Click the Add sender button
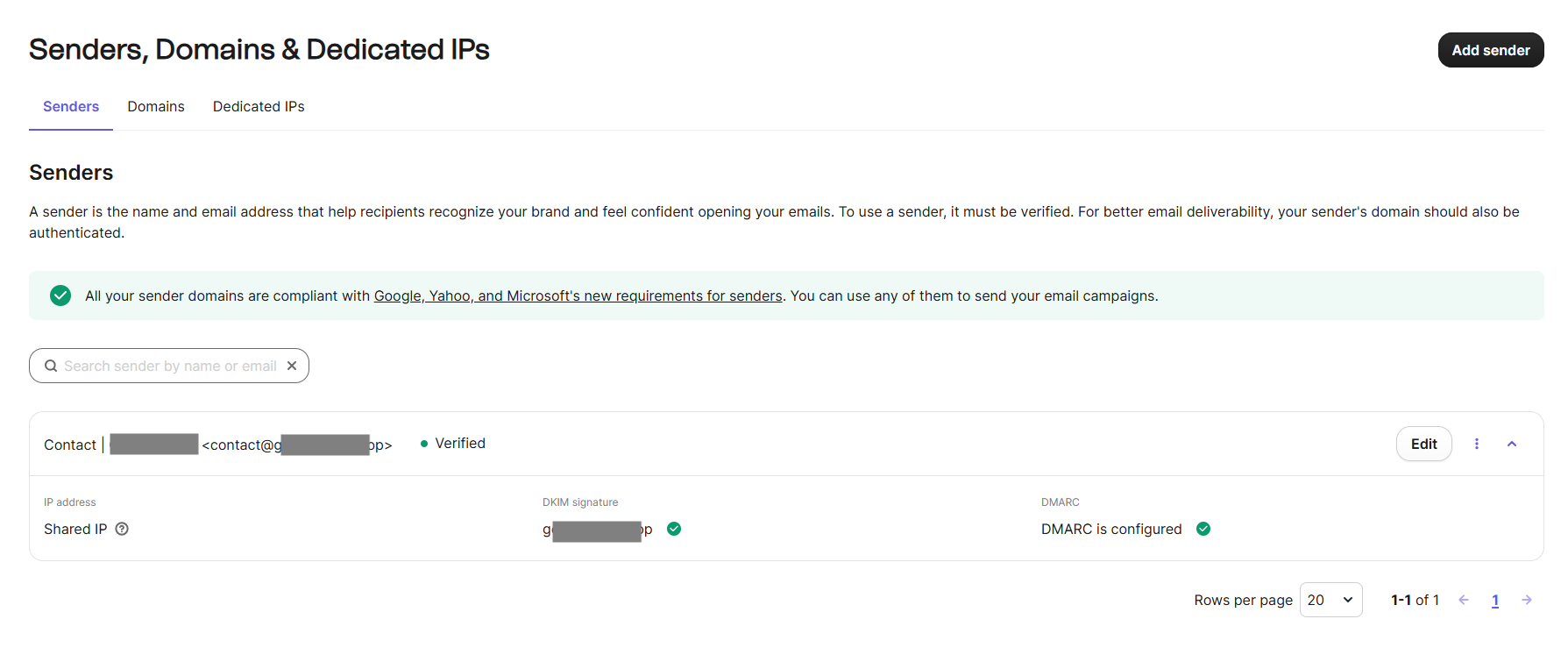 1490,50
